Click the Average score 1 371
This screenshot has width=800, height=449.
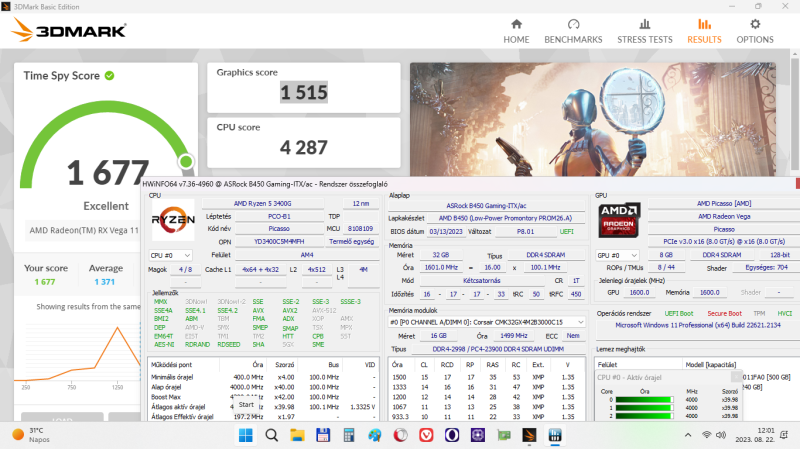tap(105, 282)
